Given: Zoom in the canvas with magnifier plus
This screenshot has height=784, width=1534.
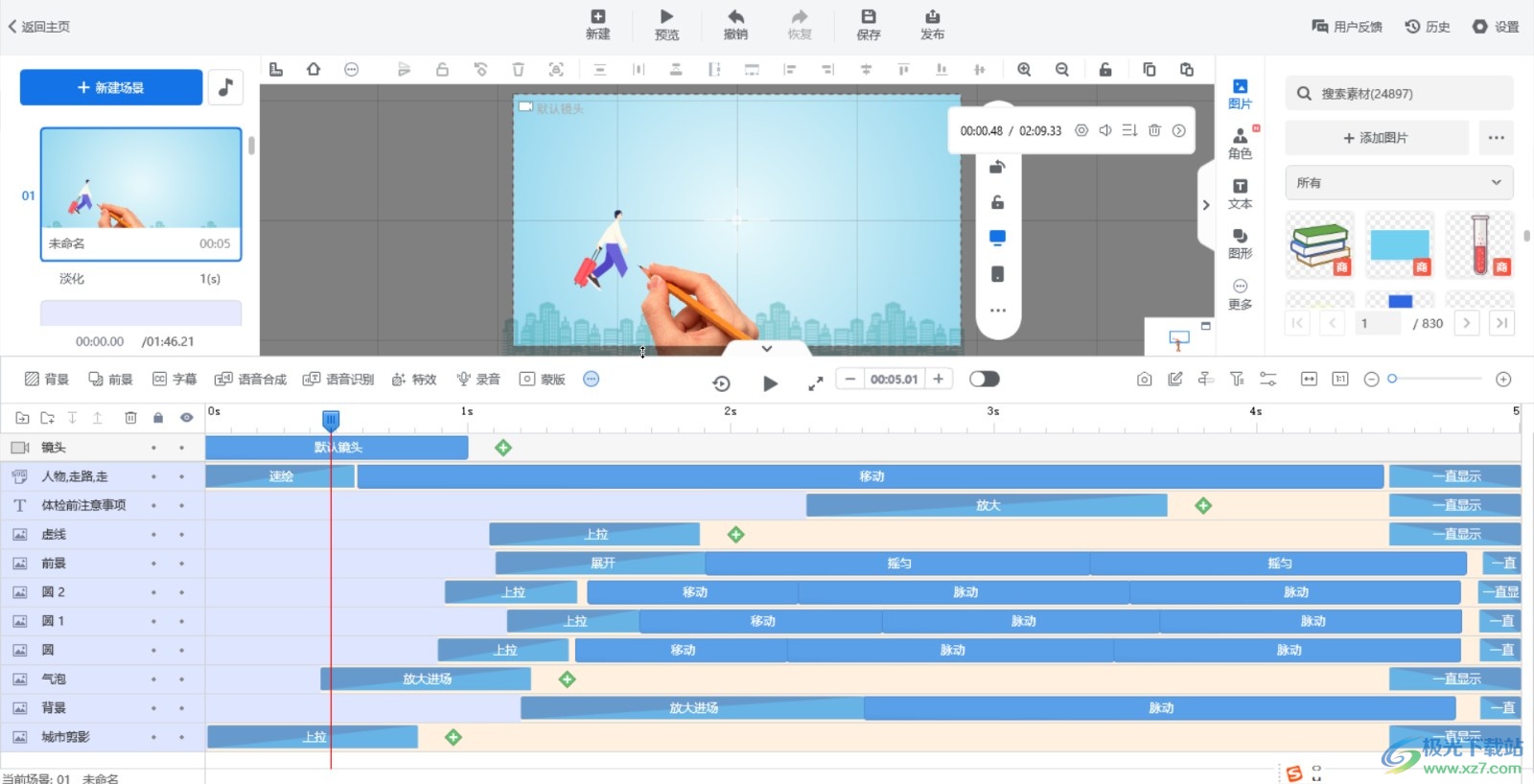Looking at the screenshot, I should pyautogui.click(x=1024, y=69).
